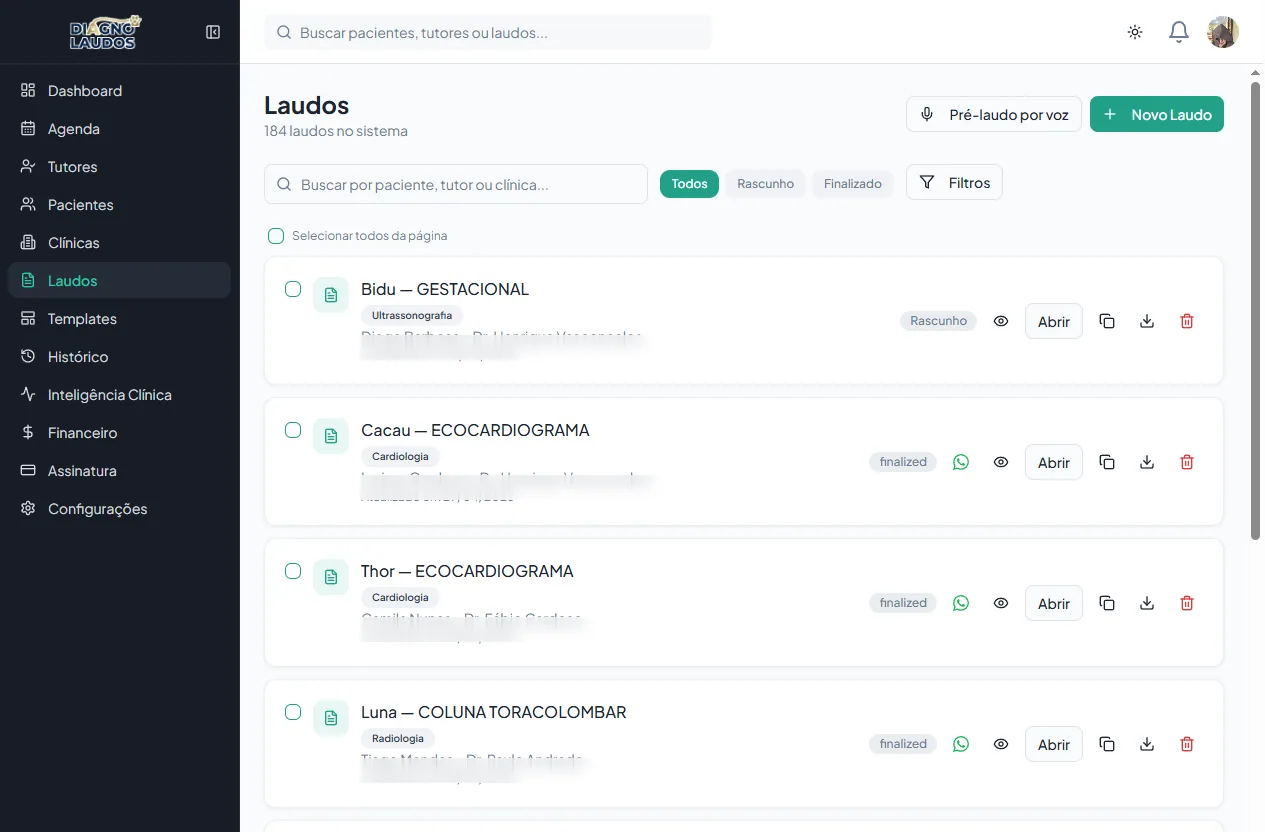
Task: Preview Bidu report with the eye icon
Action: 1001,321
